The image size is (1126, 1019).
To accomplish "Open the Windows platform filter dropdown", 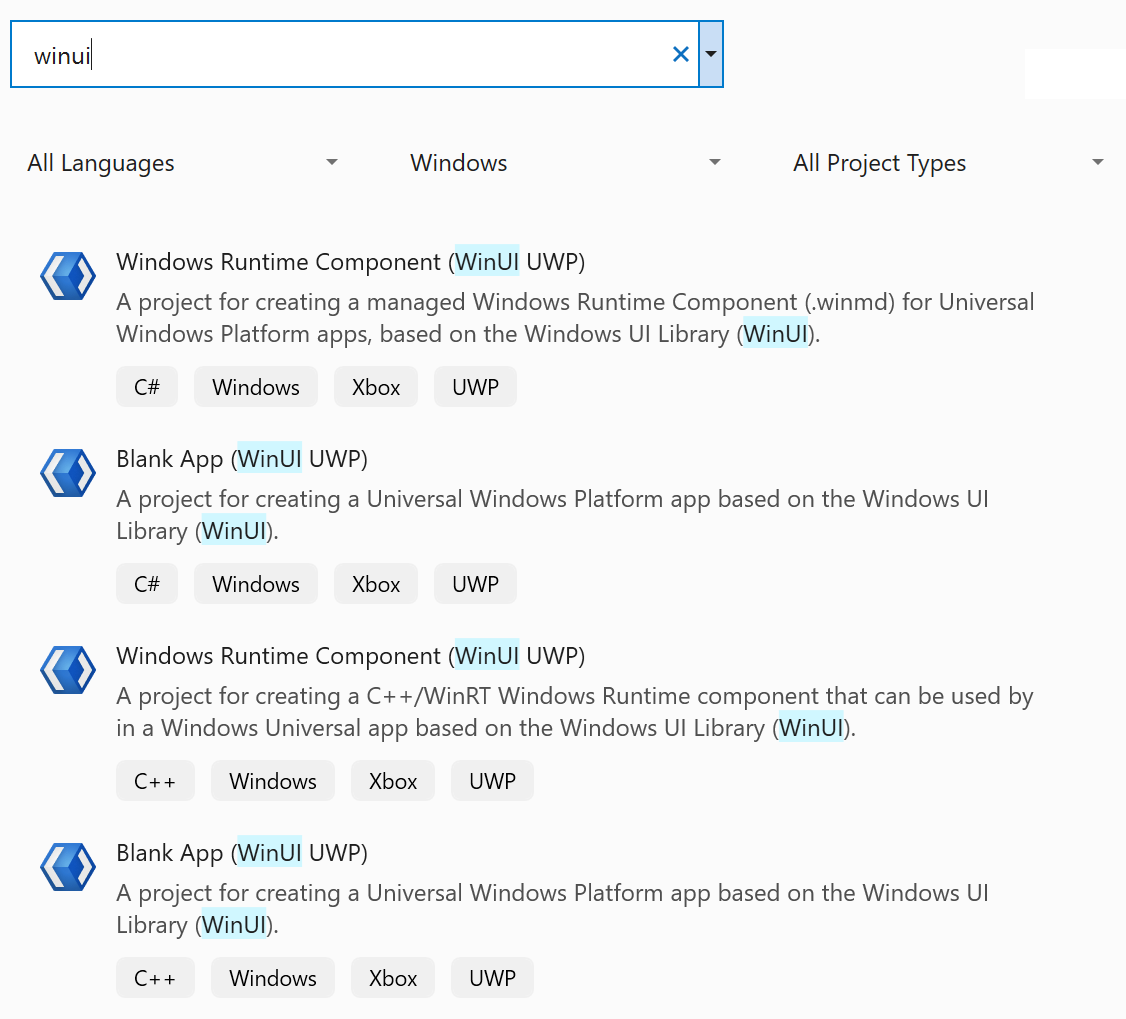I will [x=563, y=162].
